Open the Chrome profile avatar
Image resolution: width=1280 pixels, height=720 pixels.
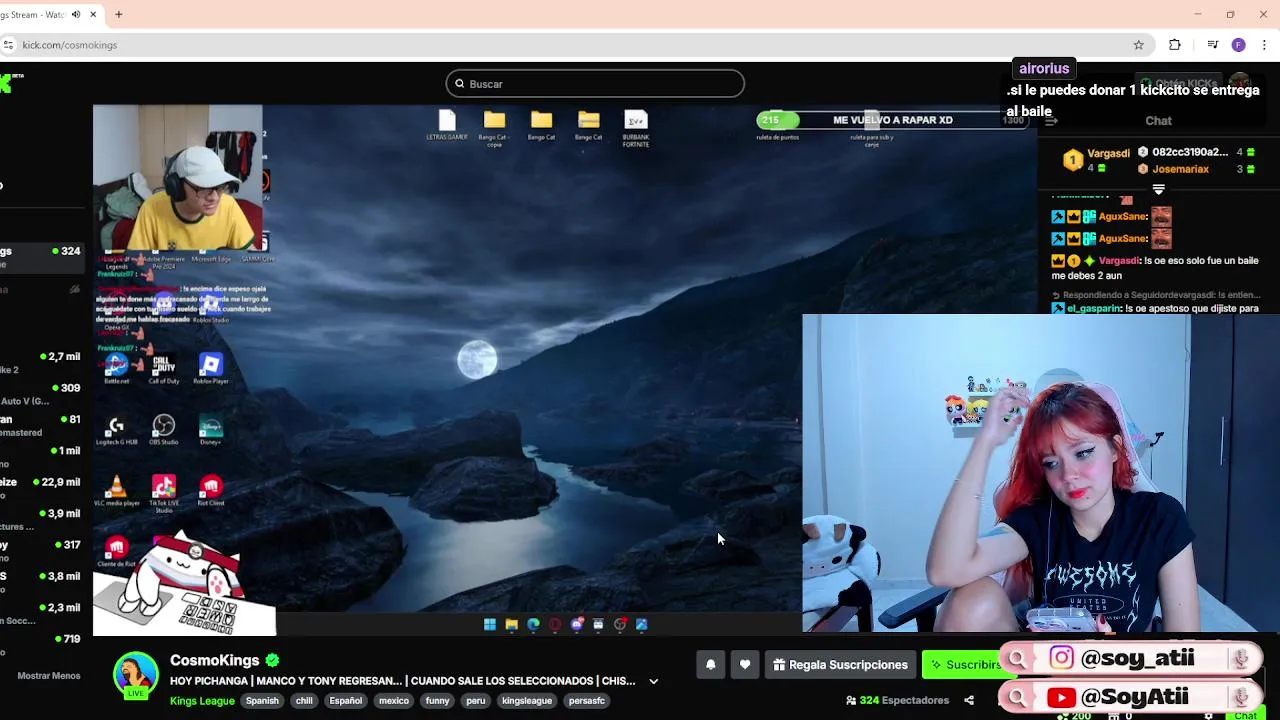tap(1238, 45)
